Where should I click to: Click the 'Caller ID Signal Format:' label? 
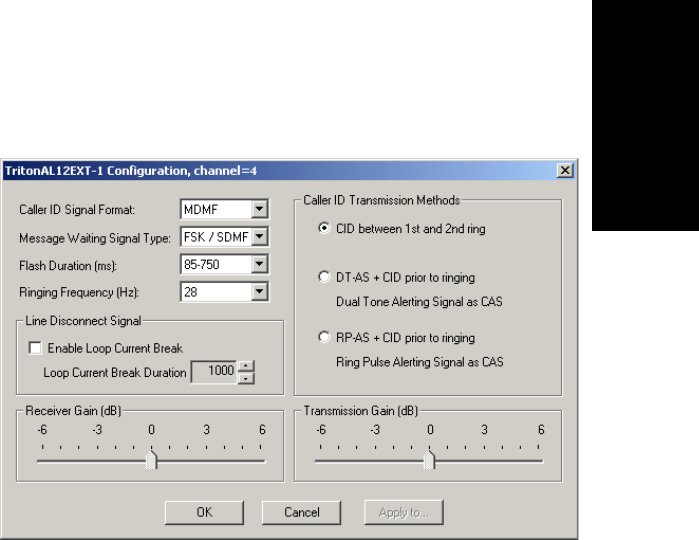(x=77, y=210)
